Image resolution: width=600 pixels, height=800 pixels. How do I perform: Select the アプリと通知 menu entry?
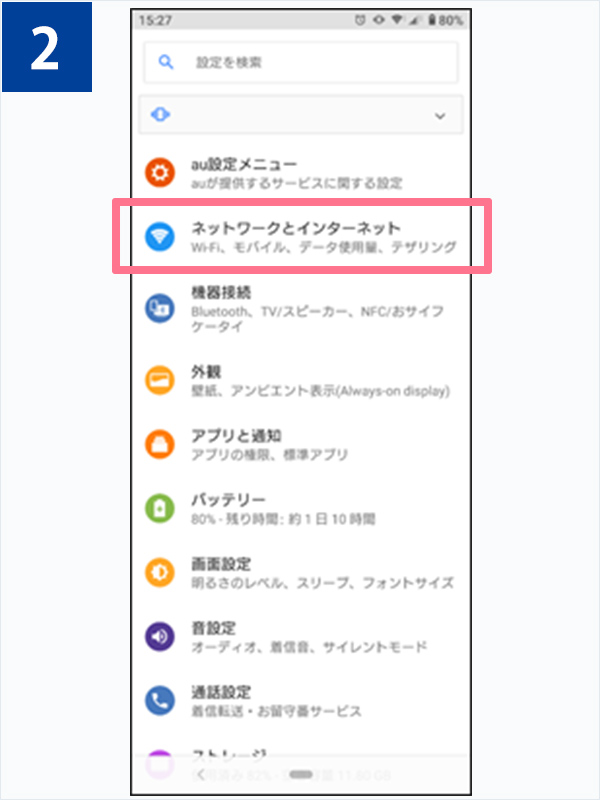[x=301, y=444]
